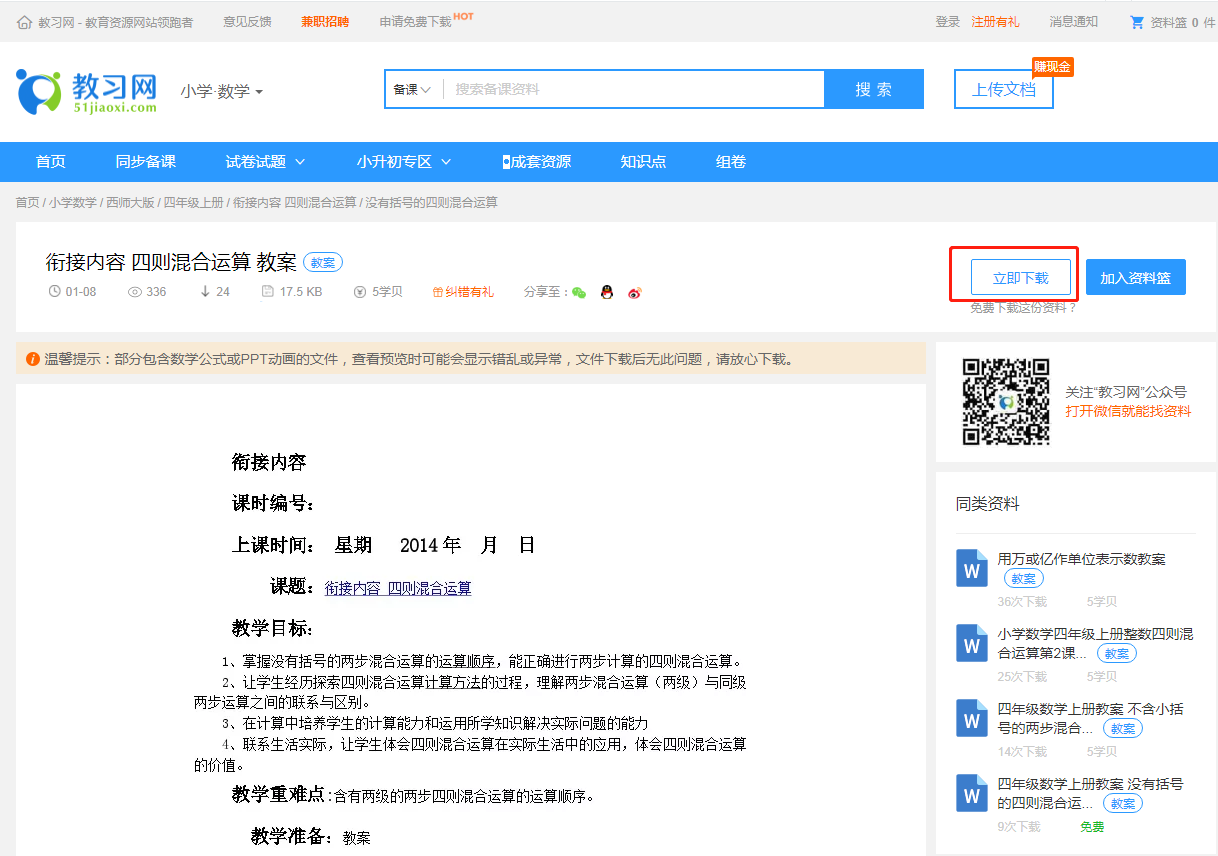Screen dimensions: 1218x856
Task: Click the green 免费 label
Action: [1092, 827]
